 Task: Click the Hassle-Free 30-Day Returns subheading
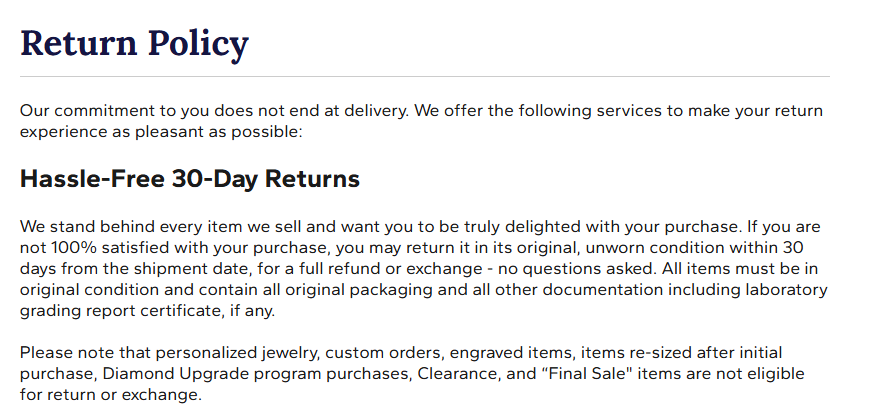coord(190,180)
